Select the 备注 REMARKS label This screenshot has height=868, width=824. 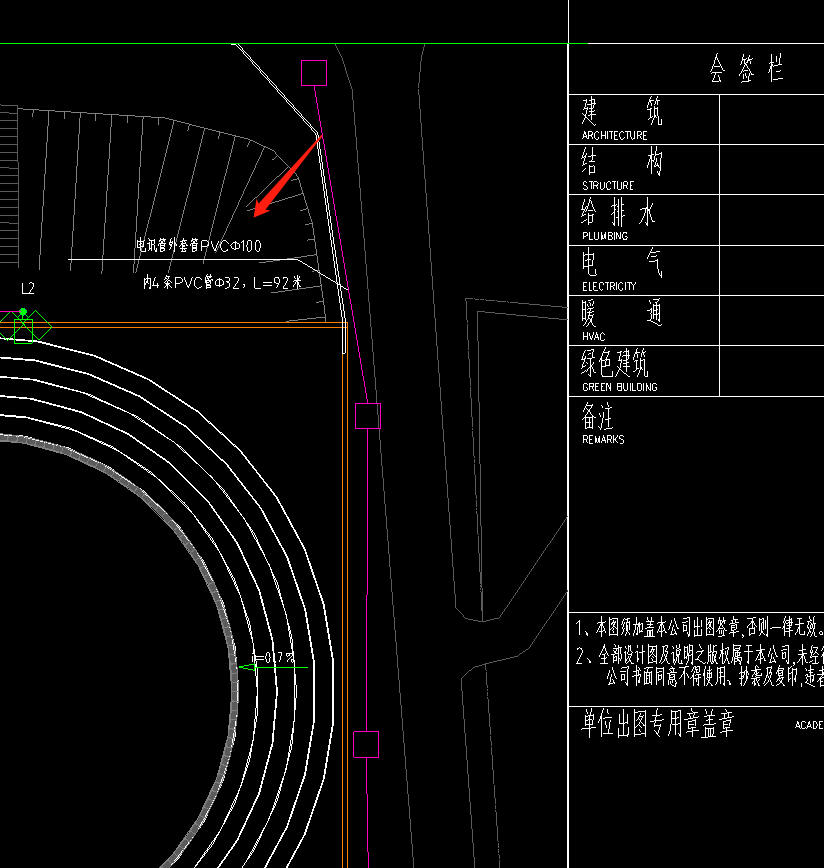[x=603, y=423]
